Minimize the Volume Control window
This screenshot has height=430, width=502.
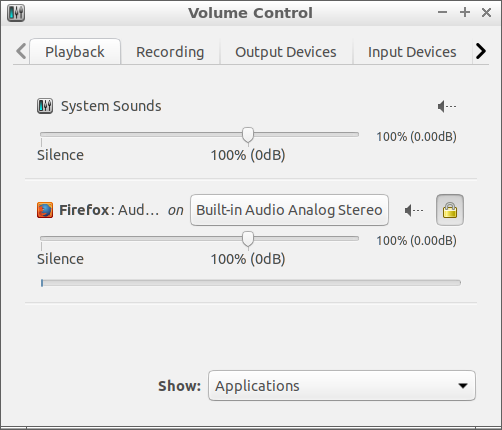tap(442, 13)
